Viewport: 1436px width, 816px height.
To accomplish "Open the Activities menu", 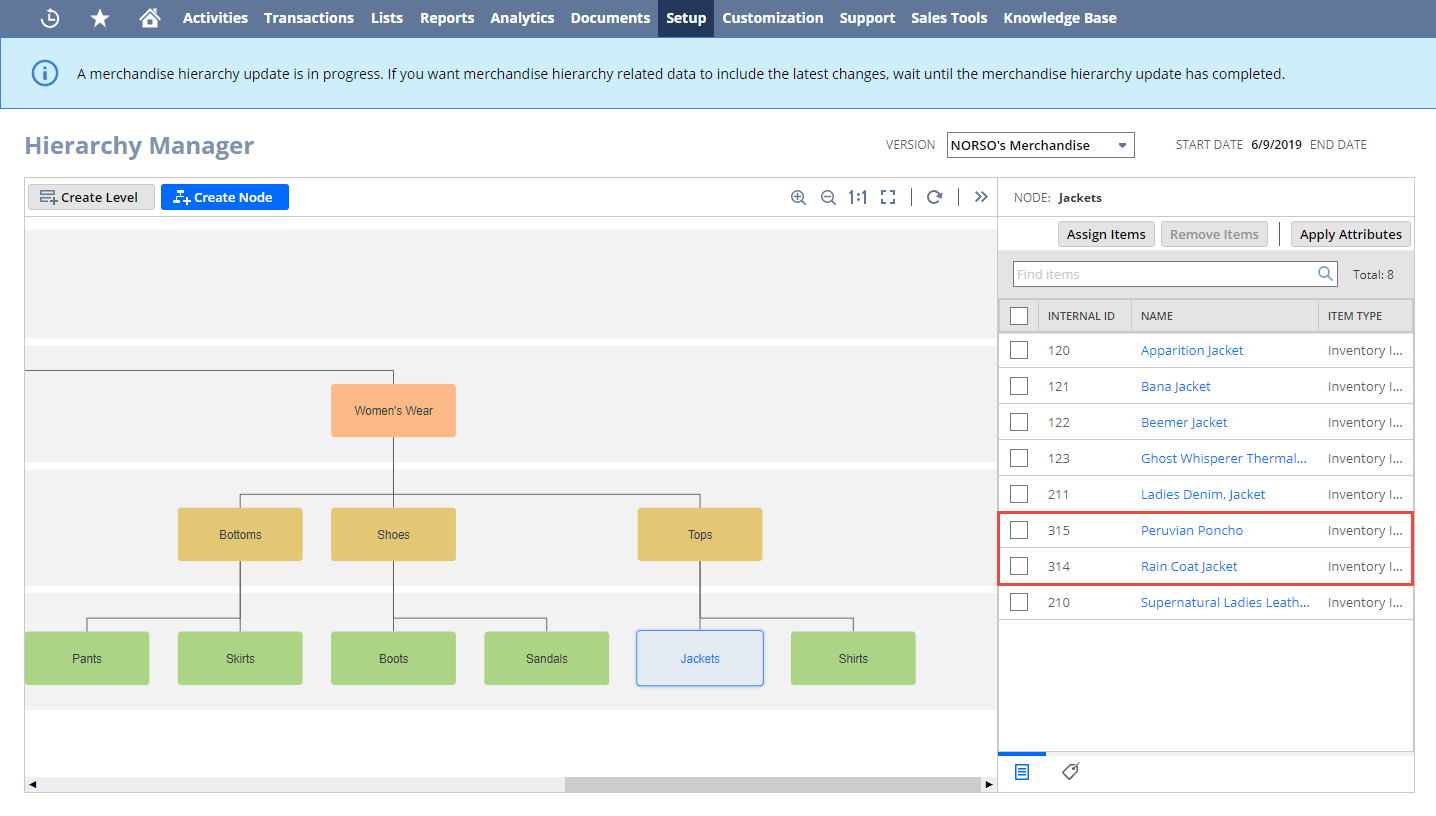I will point(215,18).
